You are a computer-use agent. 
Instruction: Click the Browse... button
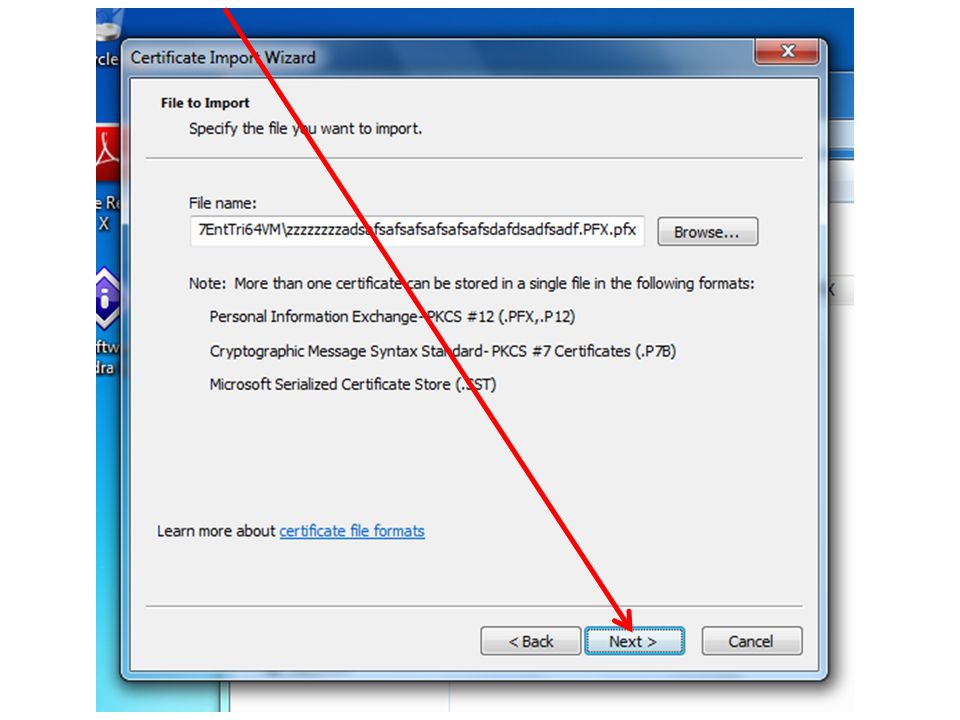(x=707, y=232)
